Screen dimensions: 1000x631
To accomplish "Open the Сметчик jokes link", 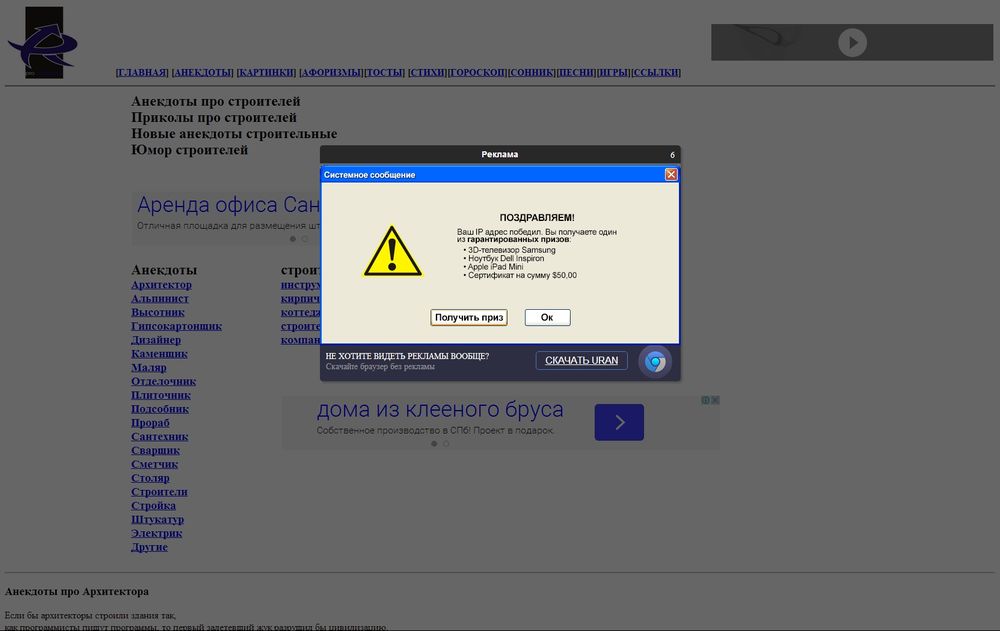I will pos(154,464).
